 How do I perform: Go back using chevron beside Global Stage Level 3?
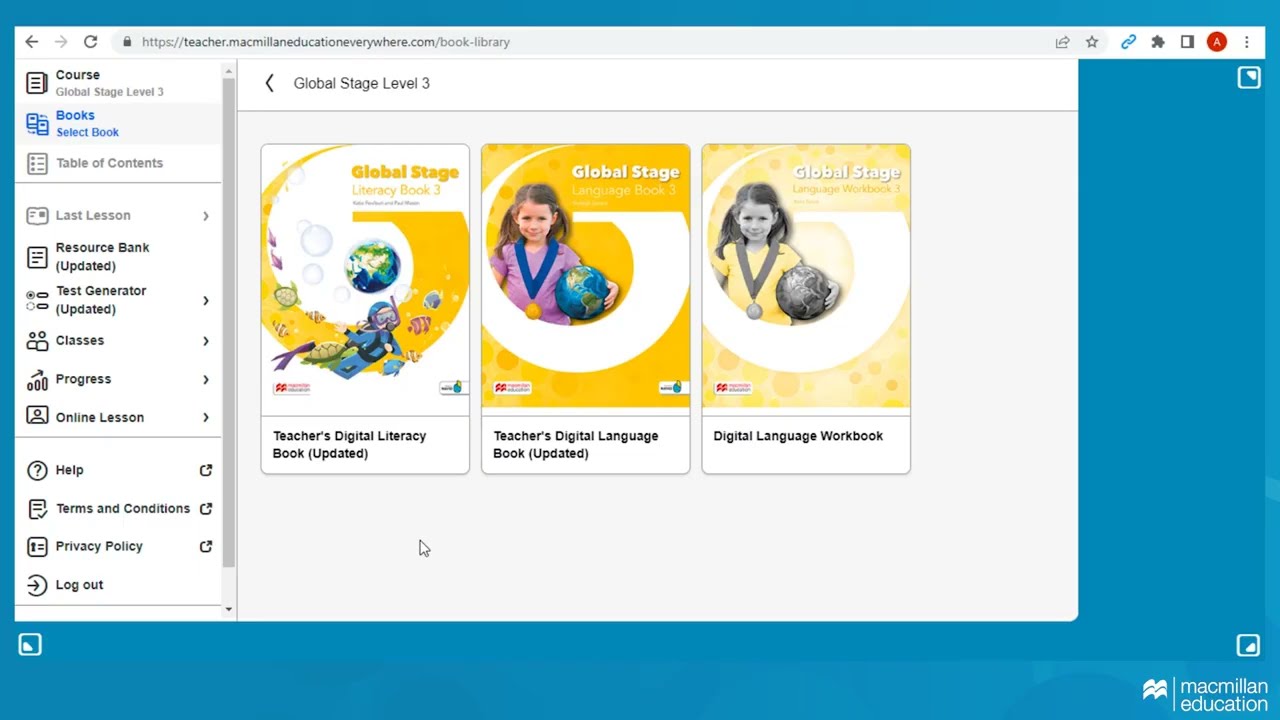[269, 83]
